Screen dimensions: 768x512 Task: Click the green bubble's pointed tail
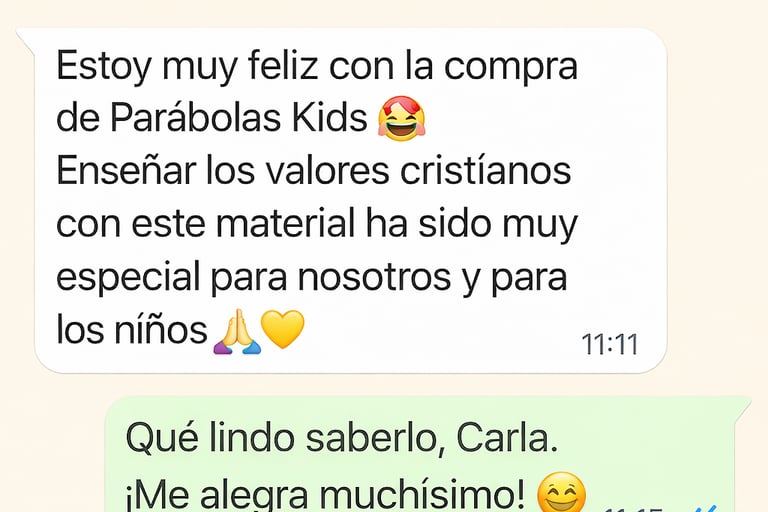tap(741, 407)
